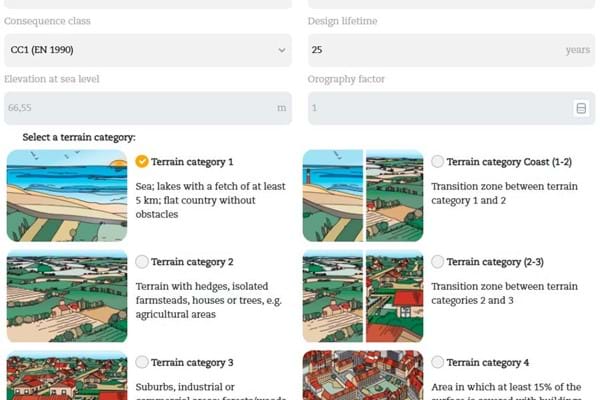Pick Terrain category (2-3) radio button
The width and height of the screenshot is (600, 400).
(437, 262)
